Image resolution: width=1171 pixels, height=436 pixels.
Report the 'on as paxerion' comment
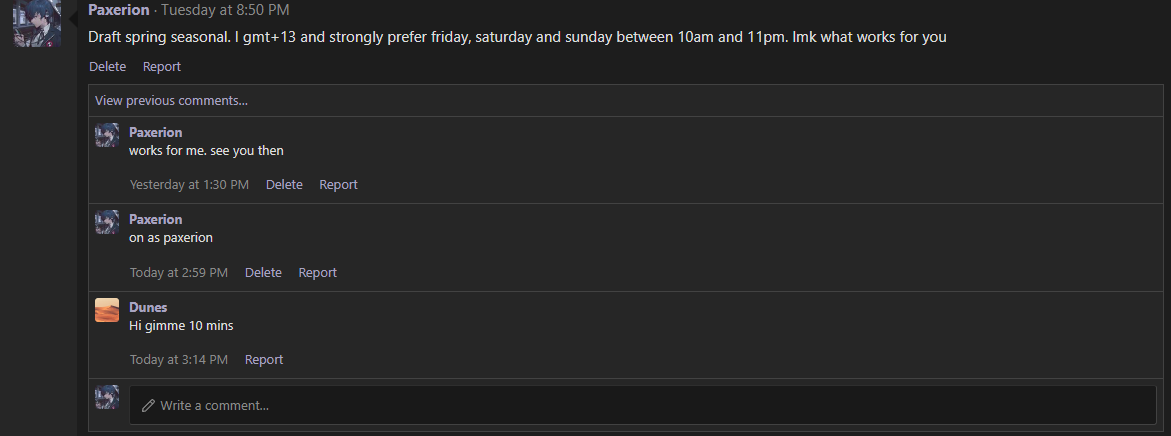(x=317, y=272)
